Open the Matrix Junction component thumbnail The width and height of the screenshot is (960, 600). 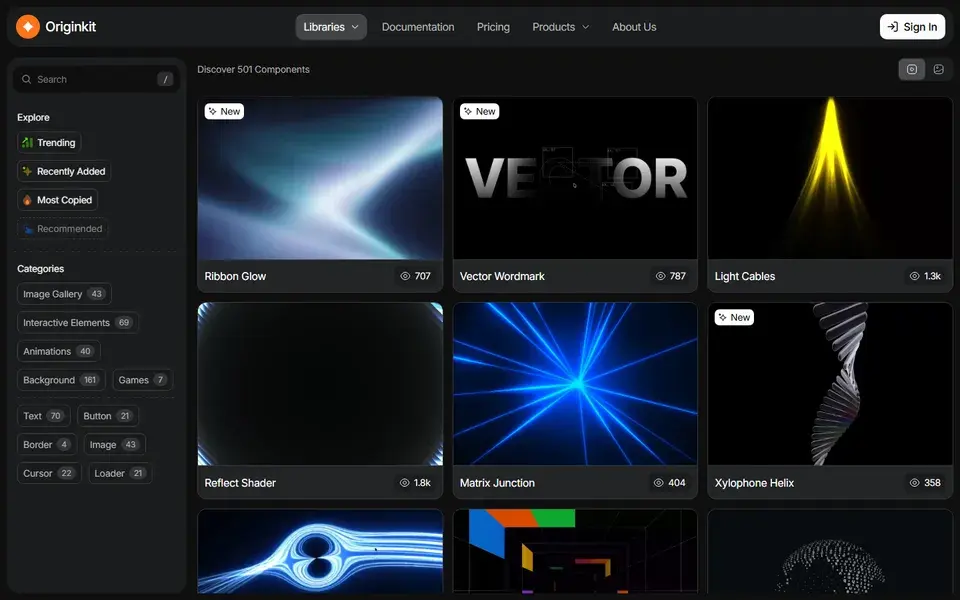coord(575,384)
